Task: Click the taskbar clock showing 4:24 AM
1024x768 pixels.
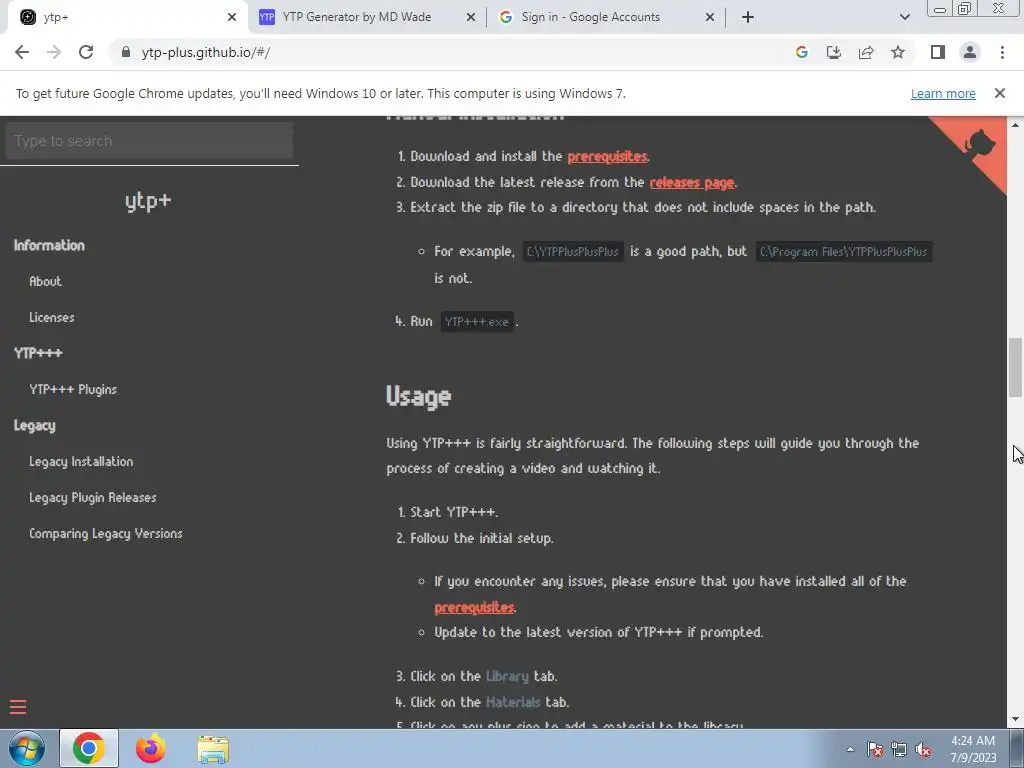Action: point(973,749)
